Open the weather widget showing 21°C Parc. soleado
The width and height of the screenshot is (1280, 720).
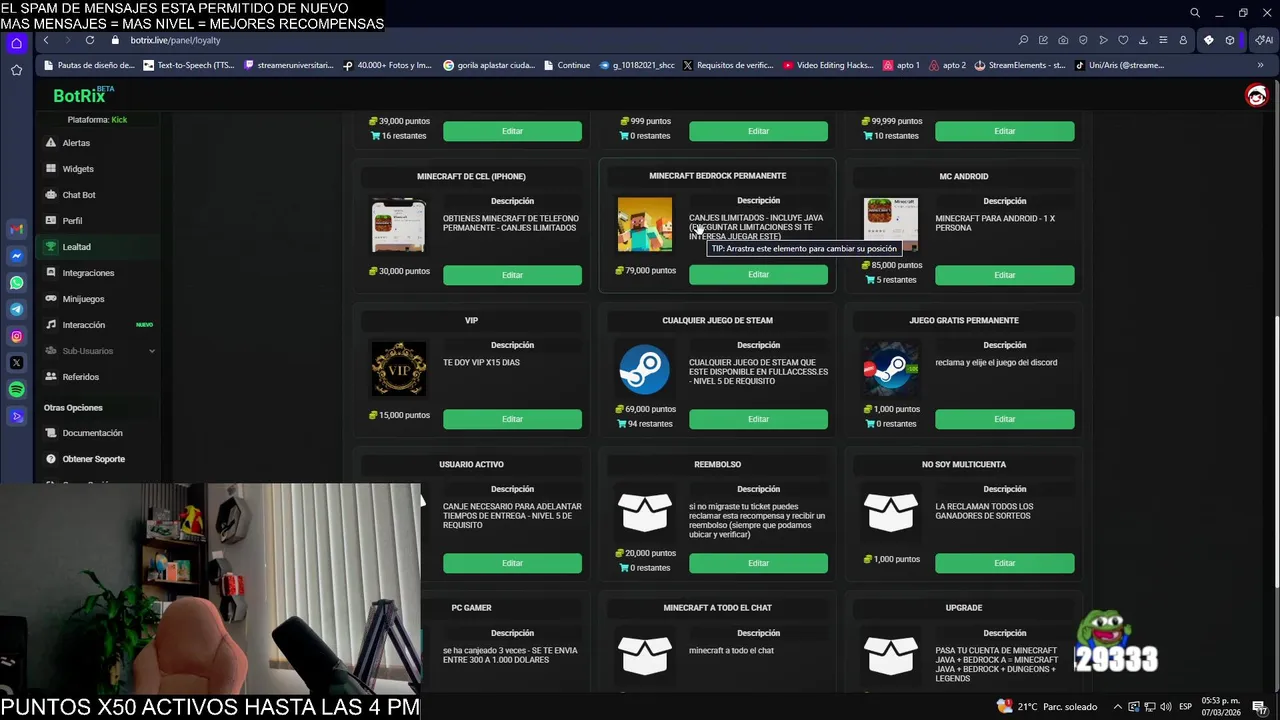click(1047, 707)
